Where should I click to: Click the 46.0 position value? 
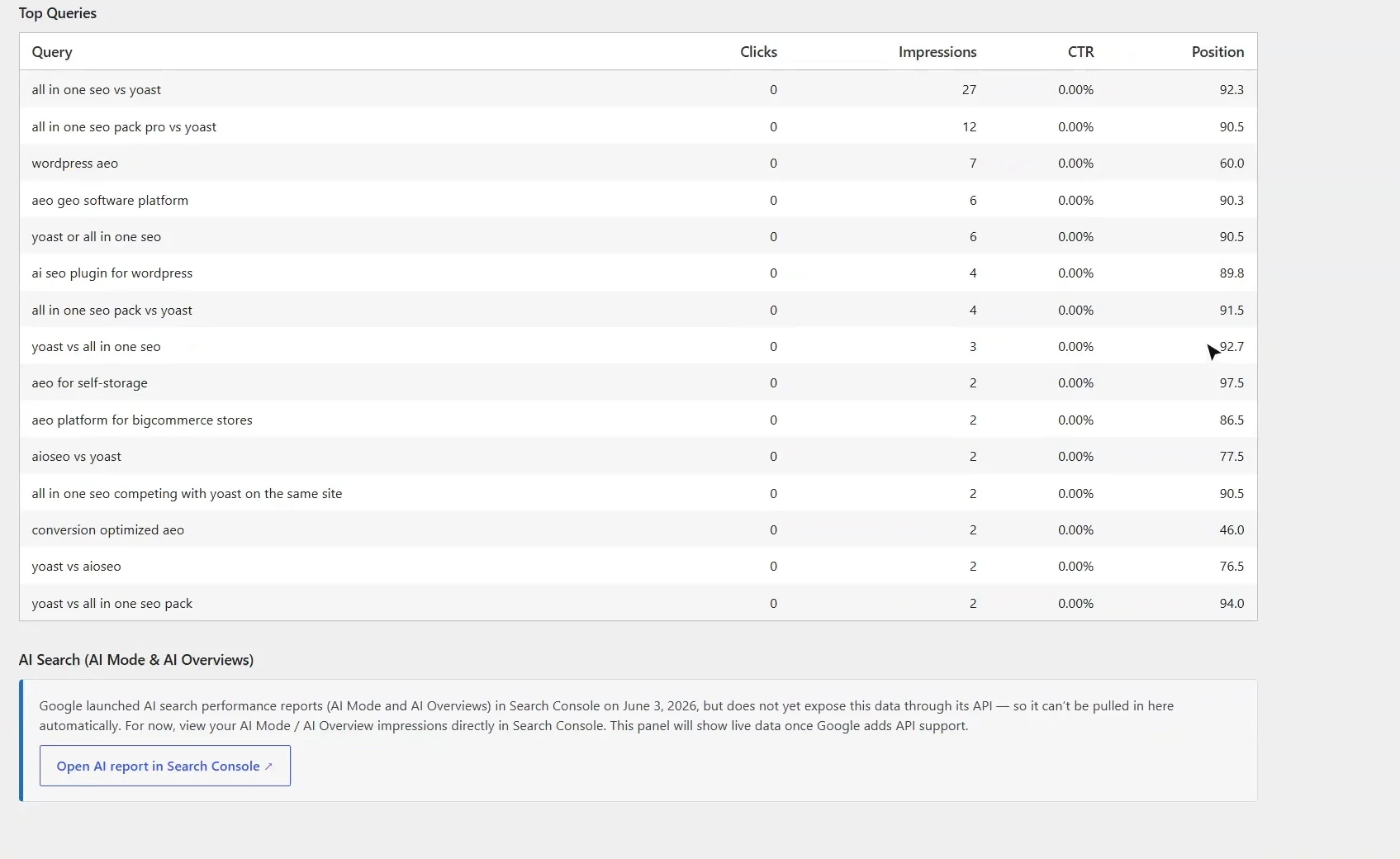point(1232,530)
